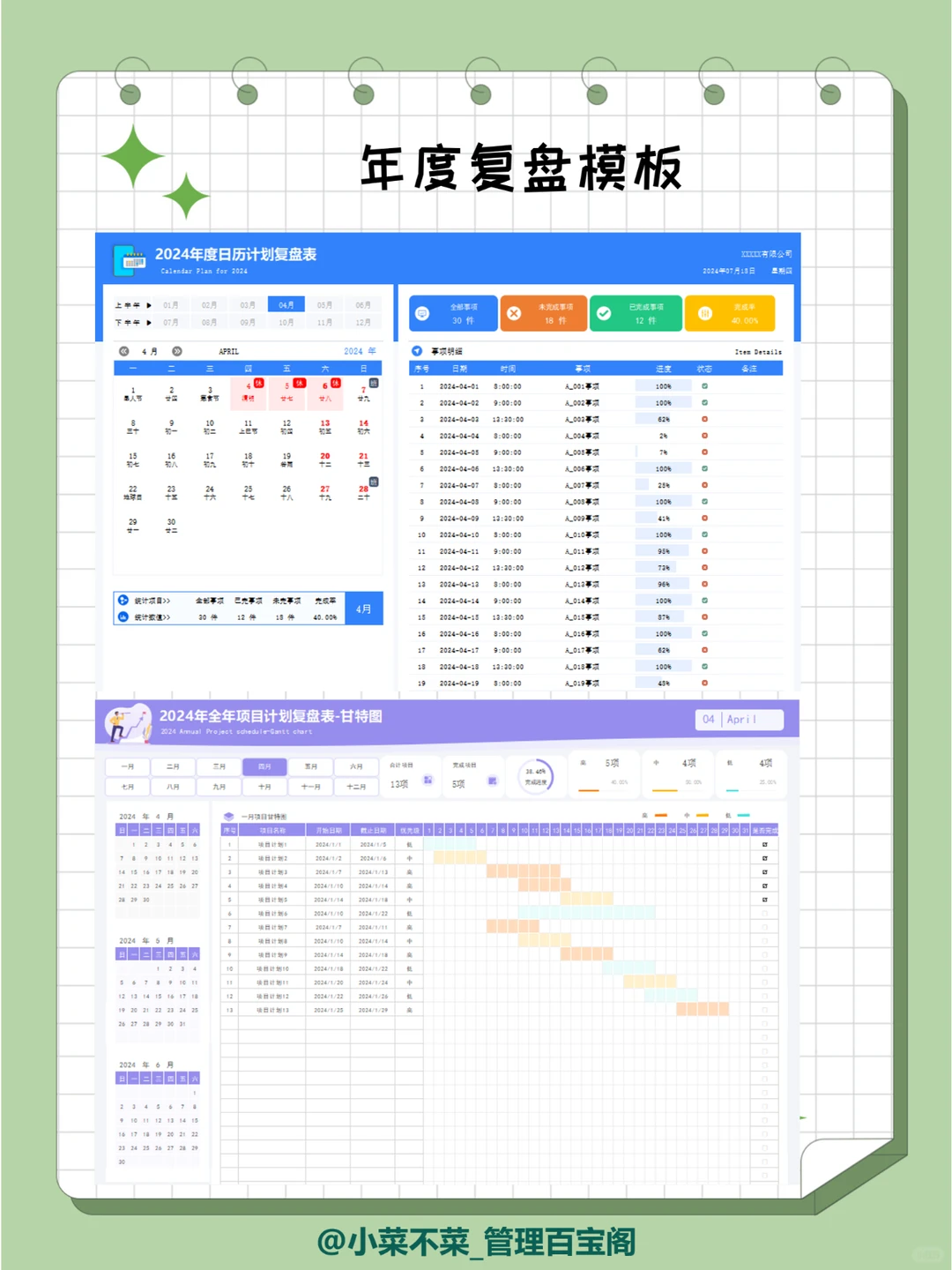952x1270 pixels.
Task: Switch to the 04月 month tab
Action: tap(286, 304)
